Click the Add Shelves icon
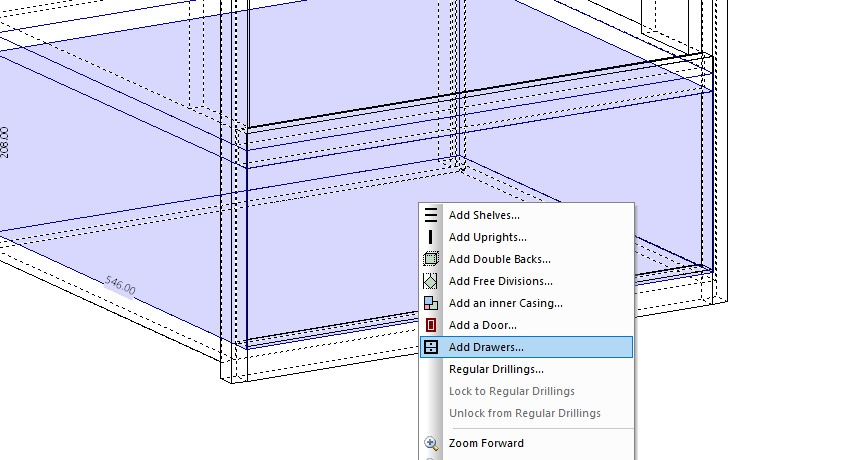The image size is (856, 460). [431, 215]
